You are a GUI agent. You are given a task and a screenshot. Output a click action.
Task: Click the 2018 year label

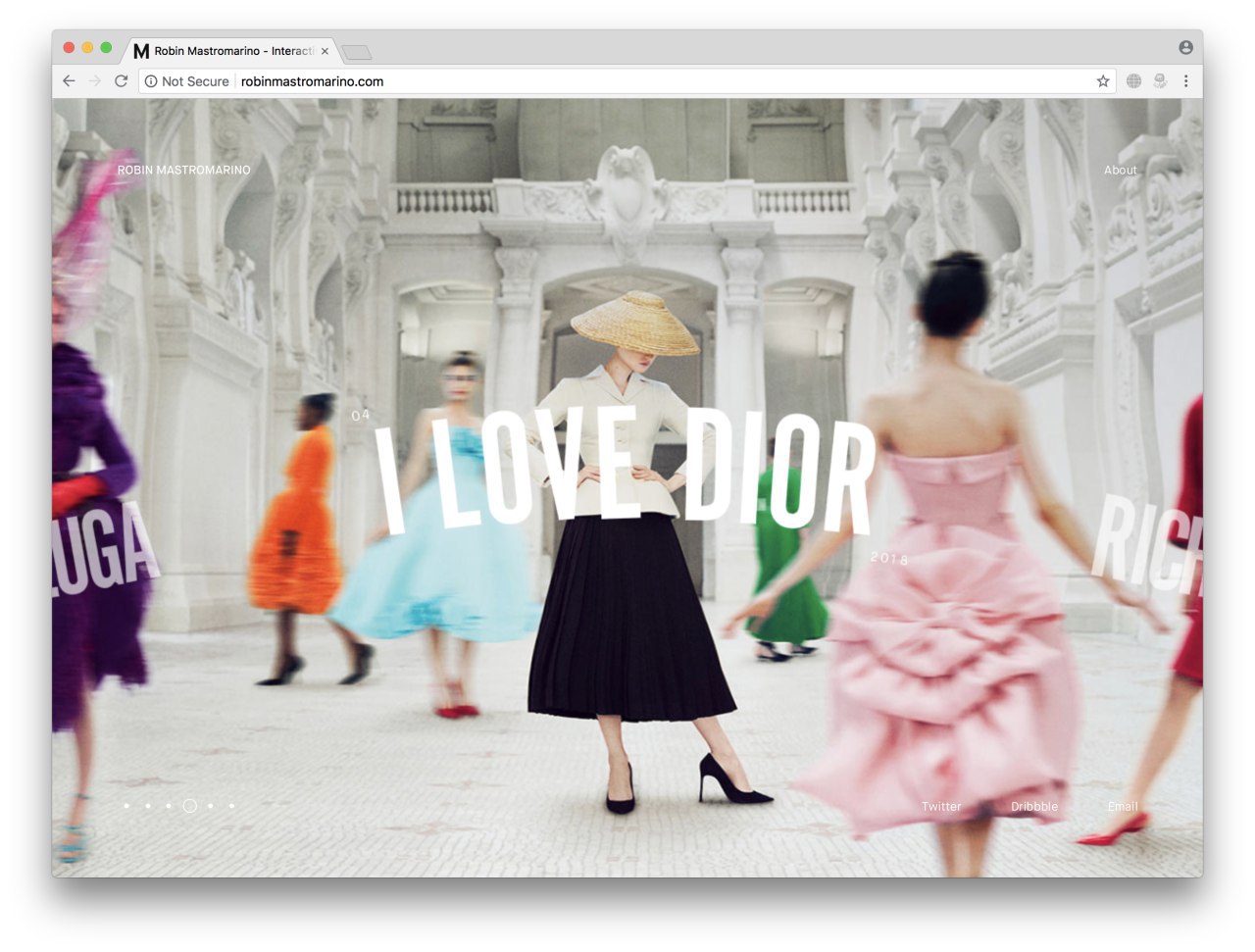tap(889, 558)
